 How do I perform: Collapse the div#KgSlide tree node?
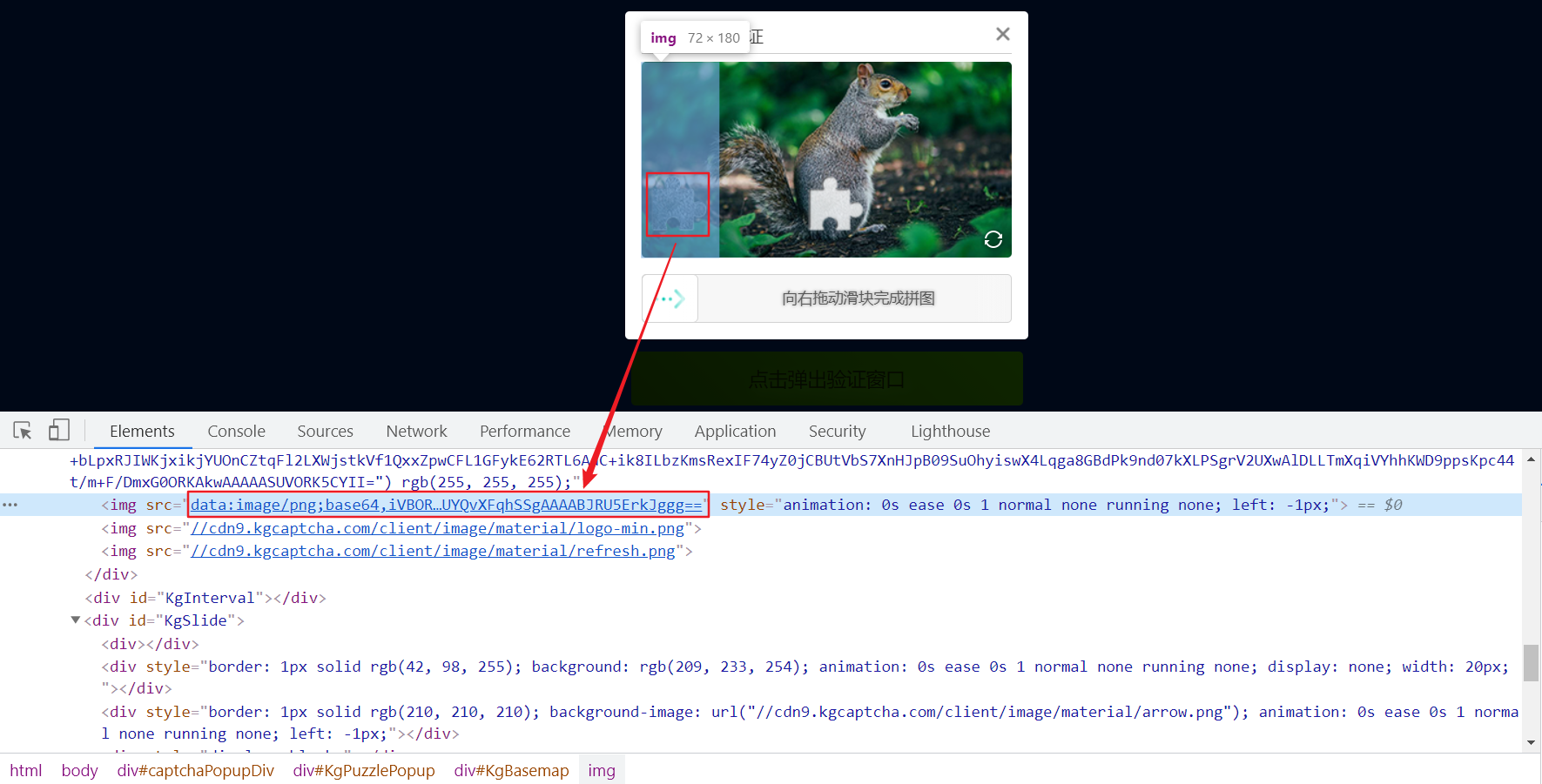point(76,620)
